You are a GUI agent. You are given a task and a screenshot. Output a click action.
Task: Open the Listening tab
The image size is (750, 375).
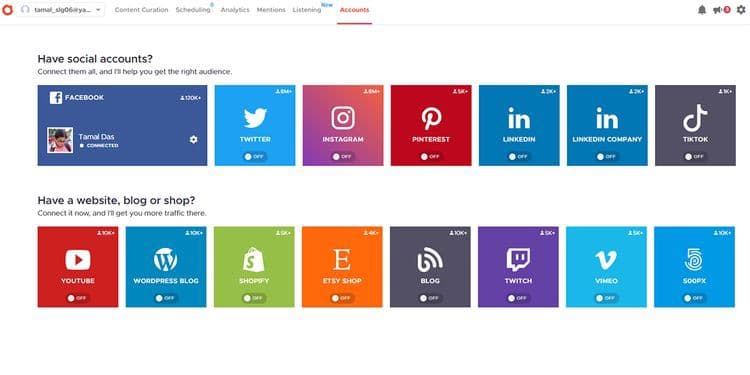point(307,10)
